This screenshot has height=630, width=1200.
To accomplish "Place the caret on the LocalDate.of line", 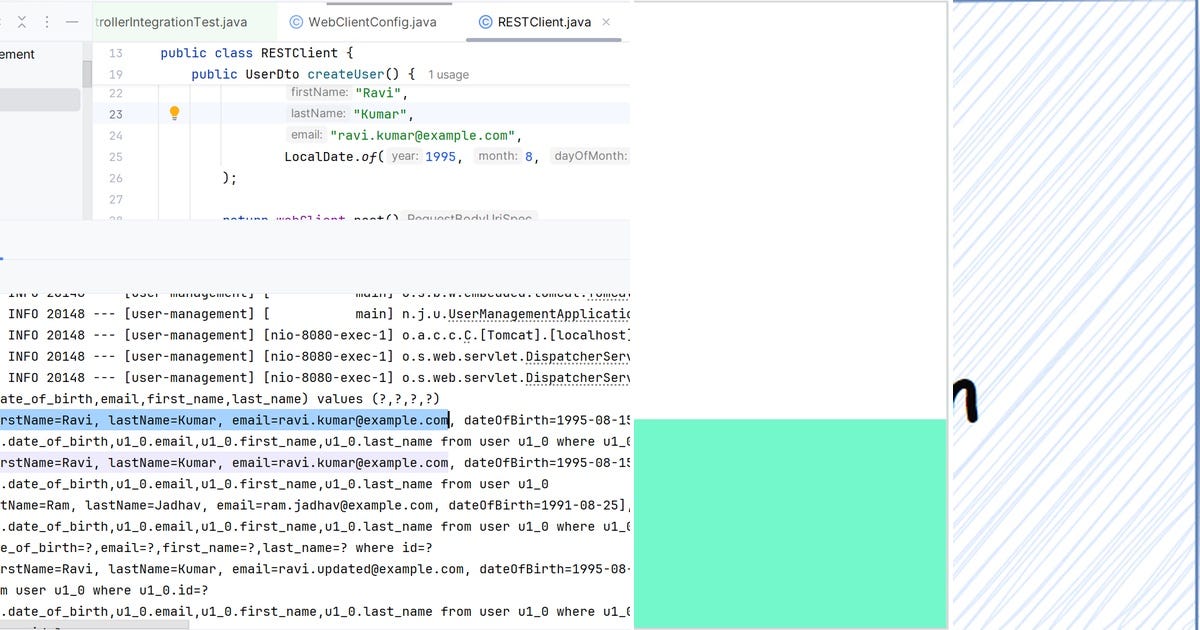I will point(350,156).
